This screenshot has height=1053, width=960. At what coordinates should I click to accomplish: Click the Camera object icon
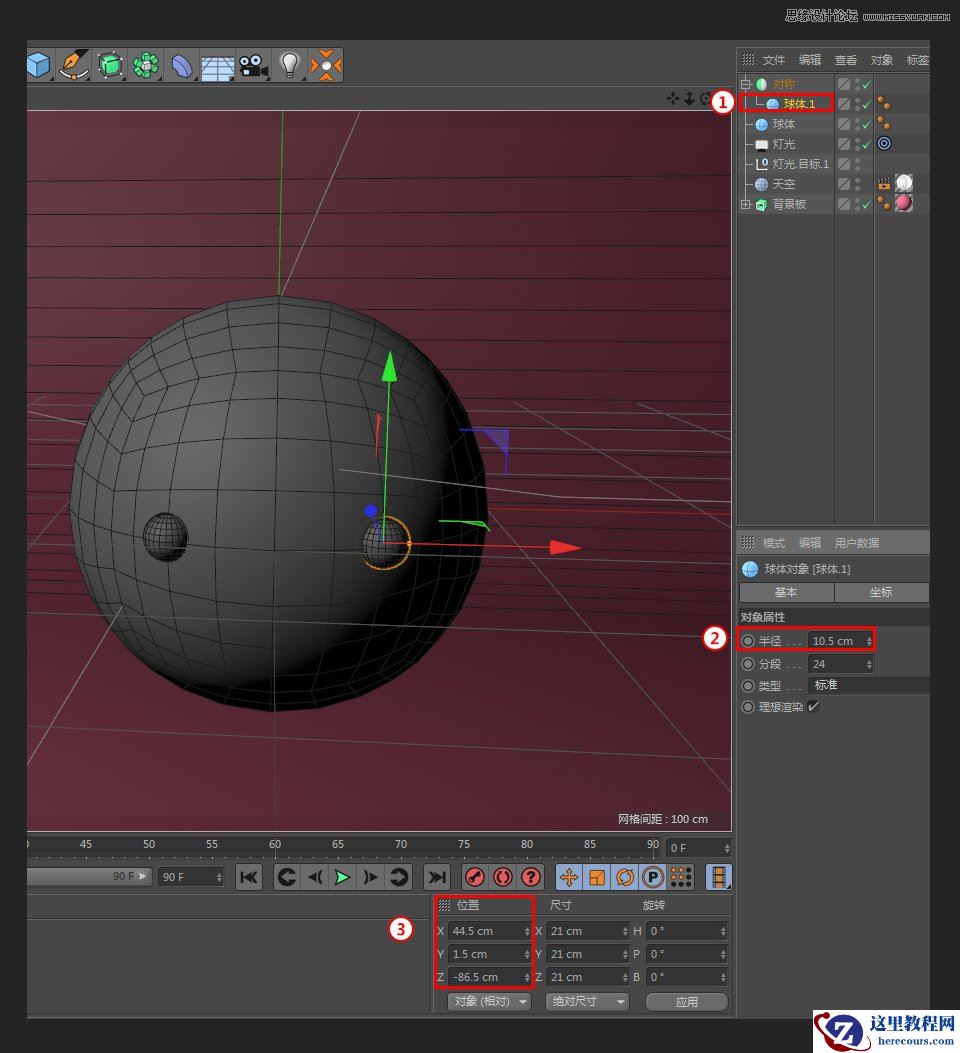[x=253, y=66]
